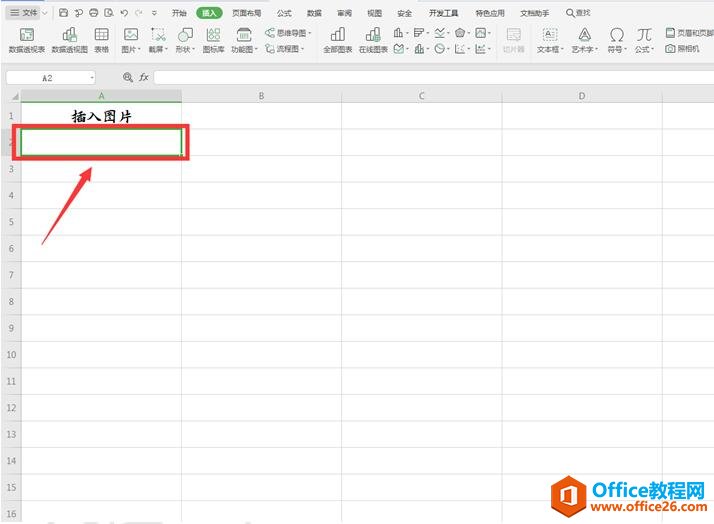
Task: Select row 14 header
Action: [x=11, y=461]
